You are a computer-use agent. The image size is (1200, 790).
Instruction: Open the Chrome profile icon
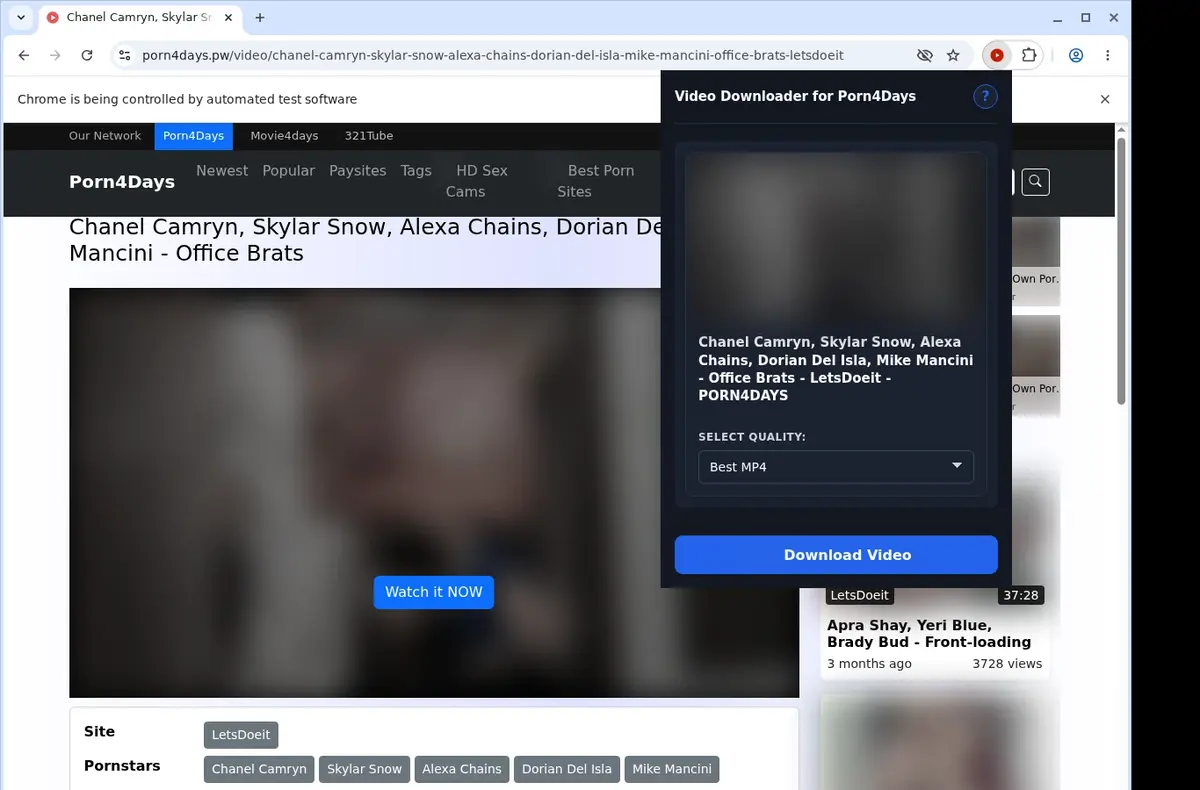coord(1076,56)
